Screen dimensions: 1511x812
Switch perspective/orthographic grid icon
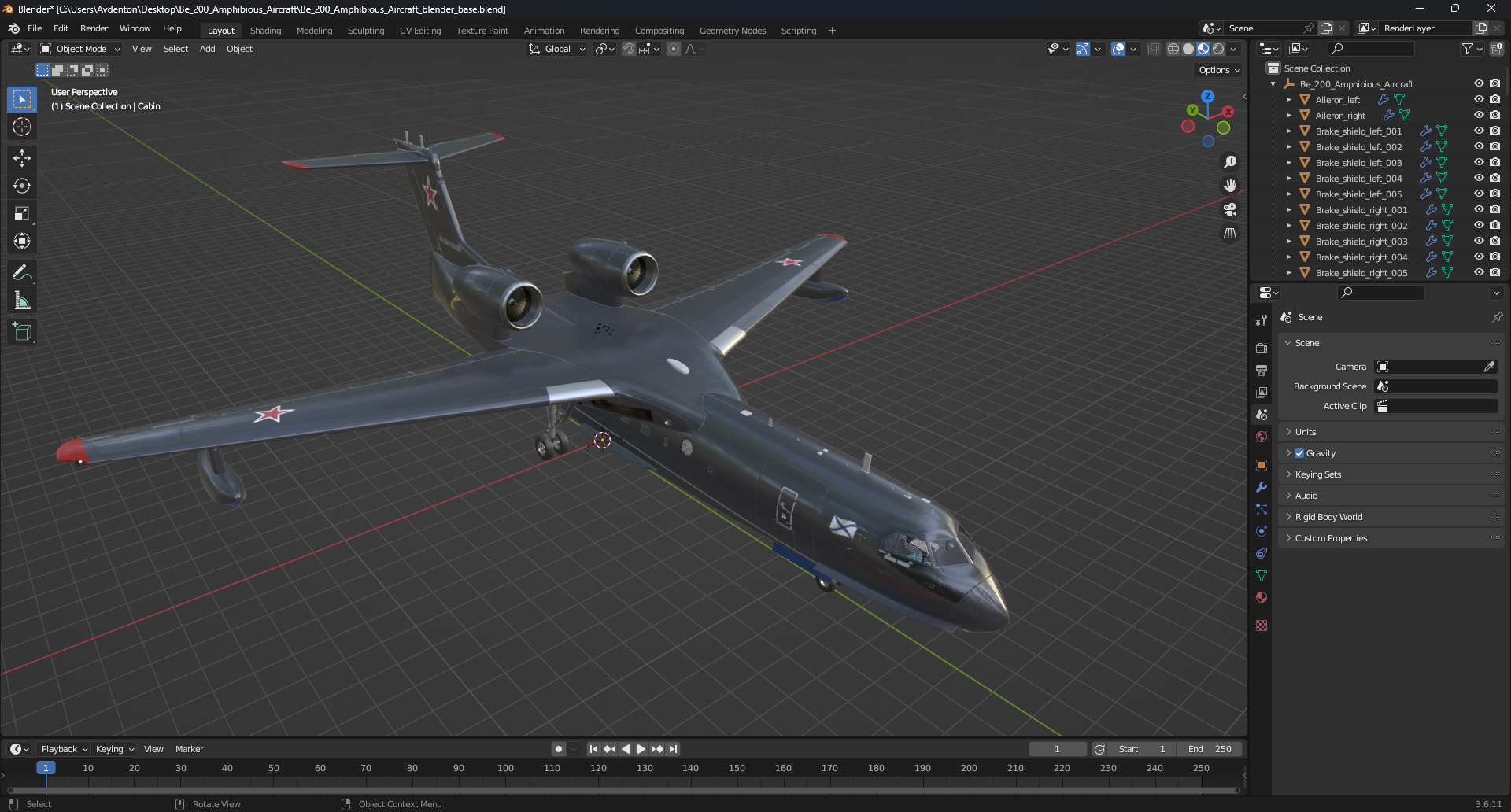click(1230, 233)
